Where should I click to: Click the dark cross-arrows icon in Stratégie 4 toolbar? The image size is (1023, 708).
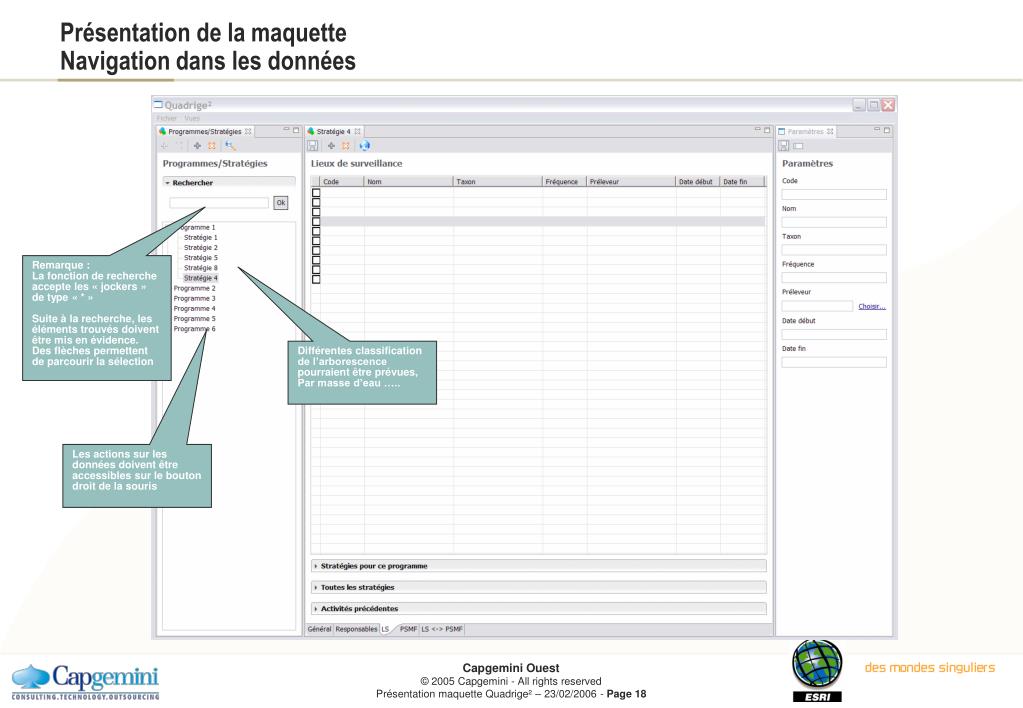(331, 146)
